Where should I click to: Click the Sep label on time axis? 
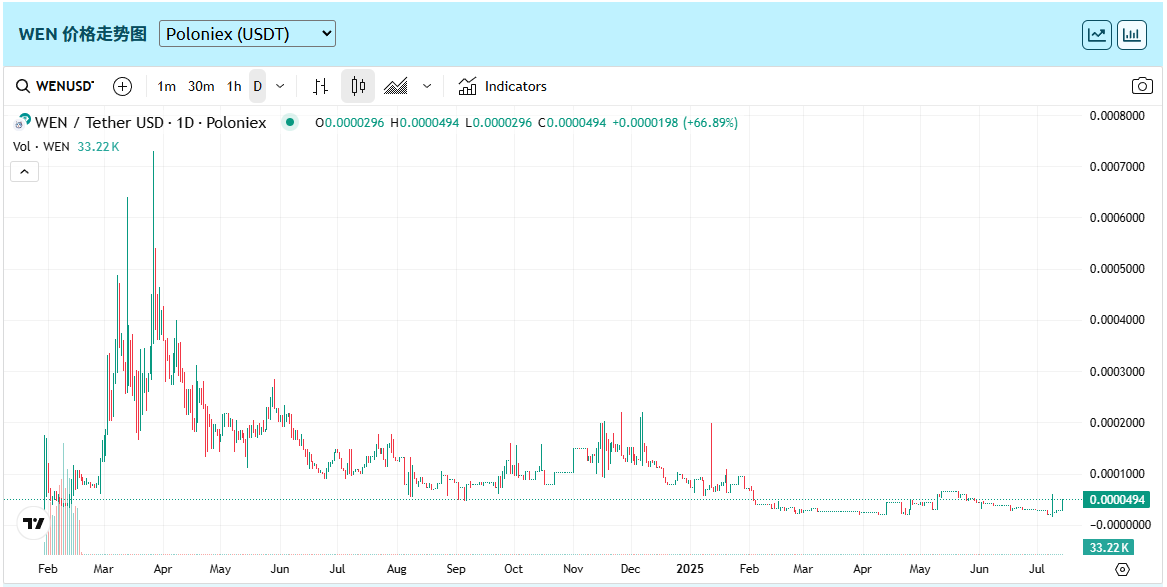pos(455,569)
